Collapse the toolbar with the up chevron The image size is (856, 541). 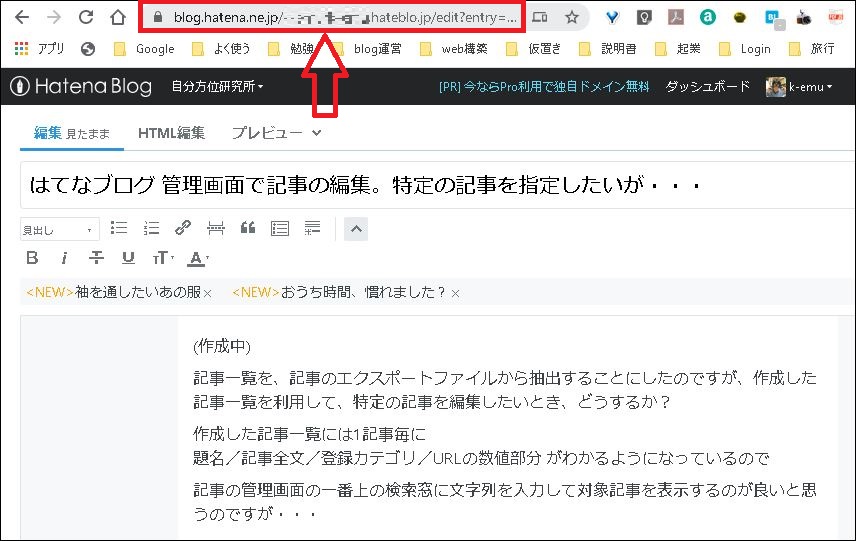356,229
